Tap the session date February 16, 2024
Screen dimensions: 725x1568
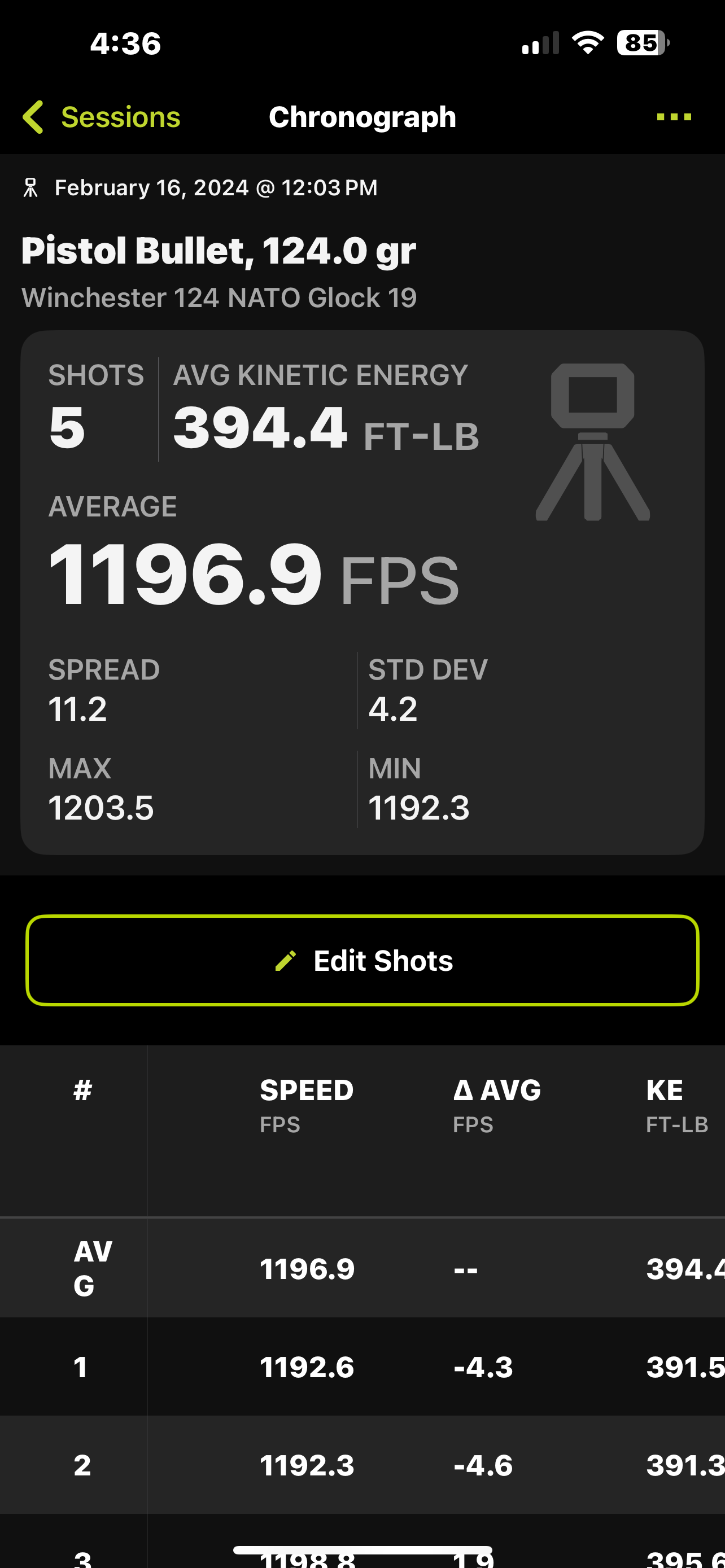[216, 188]
